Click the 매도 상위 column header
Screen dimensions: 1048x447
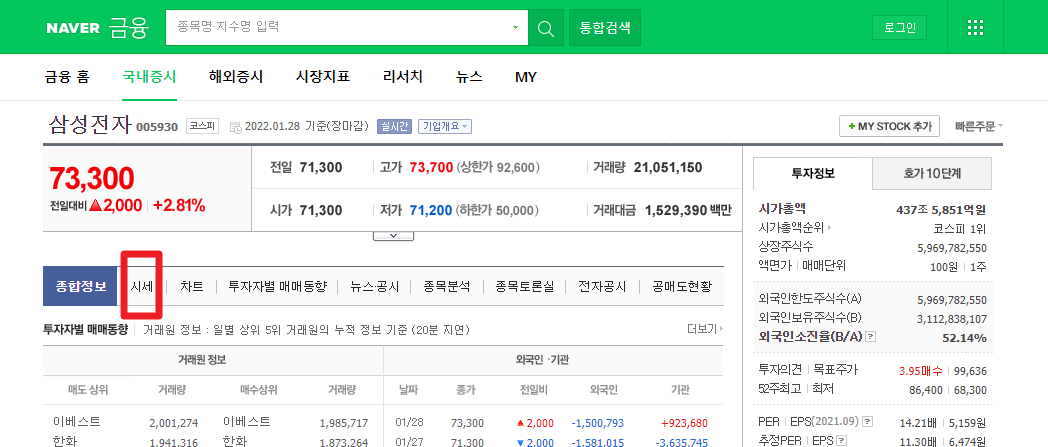click(88, 390)
